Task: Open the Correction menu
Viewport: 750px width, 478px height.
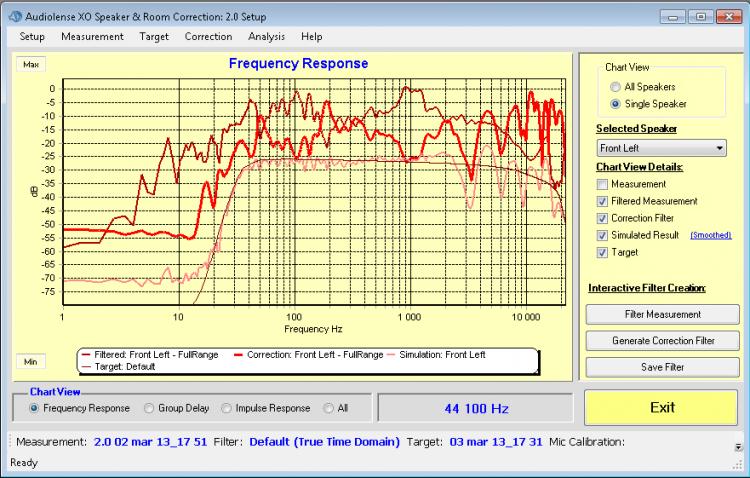Action: coord(208,37)
